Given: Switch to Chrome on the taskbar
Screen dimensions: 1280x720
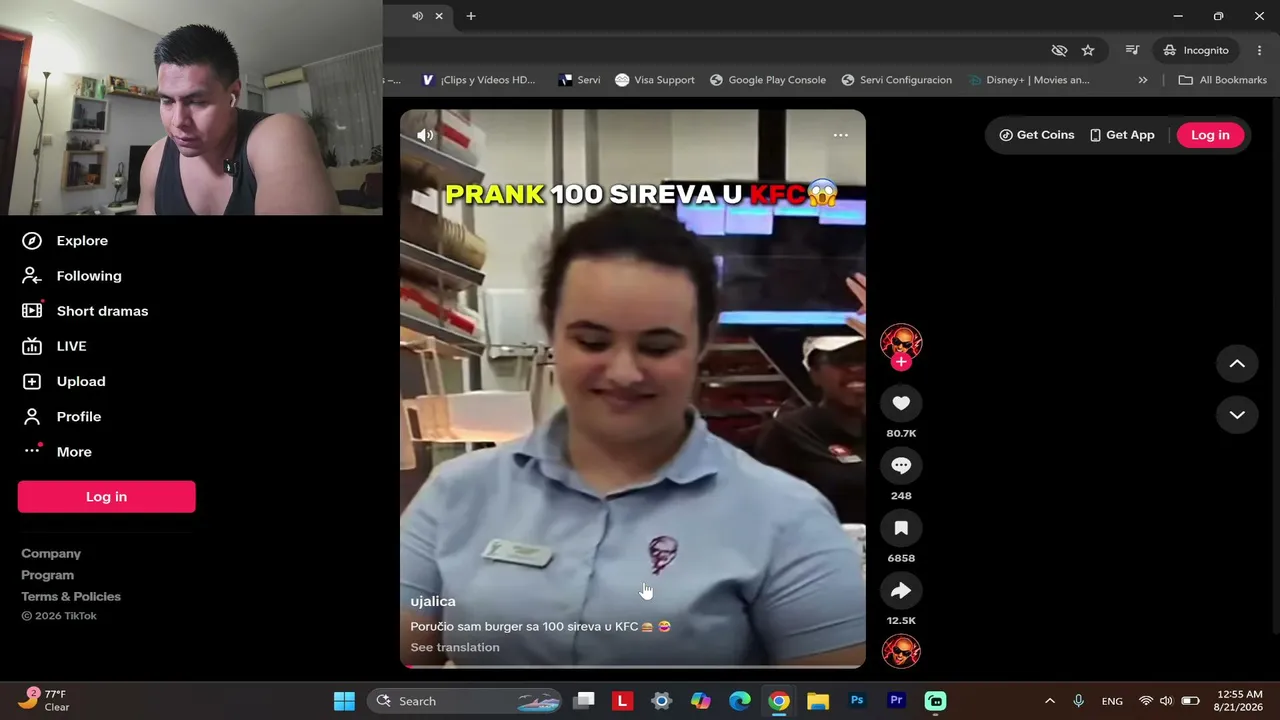Looking at the screenshot, I should pos(779,701).
